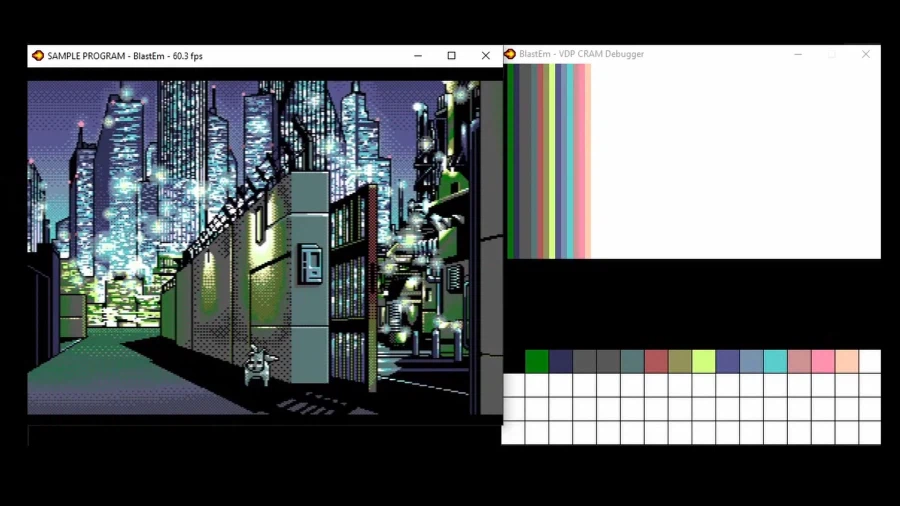Select the indigo purple palette swatch
The height and width of the screenshot is (506, 900).
point(727,361)
